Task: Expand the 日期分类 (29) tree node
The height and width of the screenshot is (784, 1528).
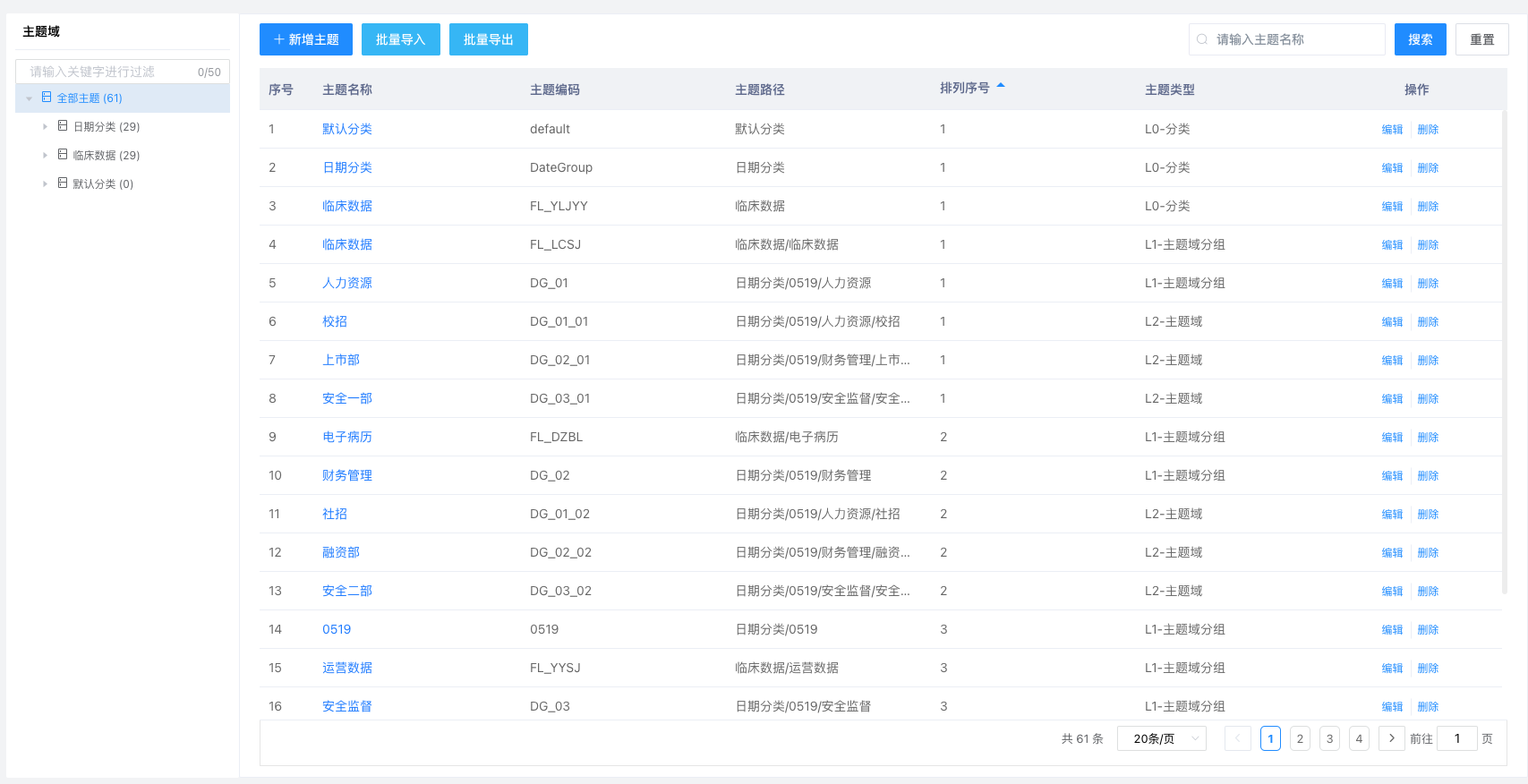Action: (x=45, y=127)
